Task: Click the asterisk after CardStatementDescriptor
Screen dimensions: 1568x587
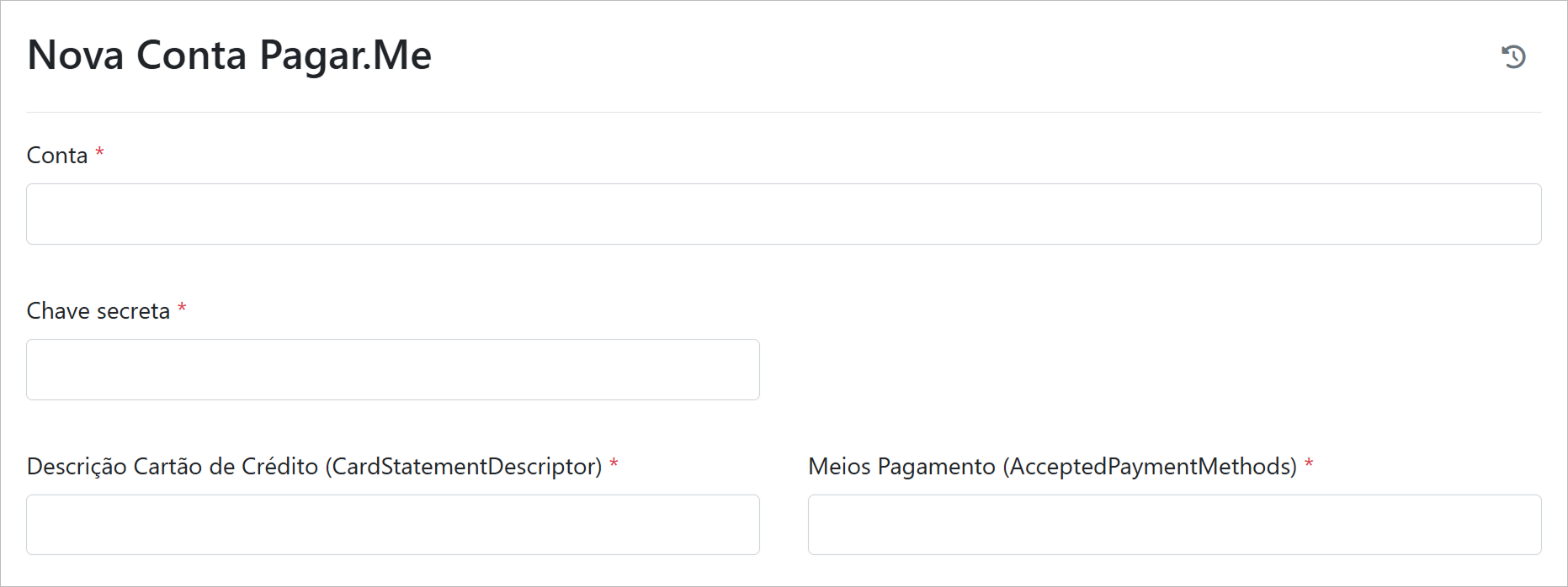Action: tap(614, 464)
